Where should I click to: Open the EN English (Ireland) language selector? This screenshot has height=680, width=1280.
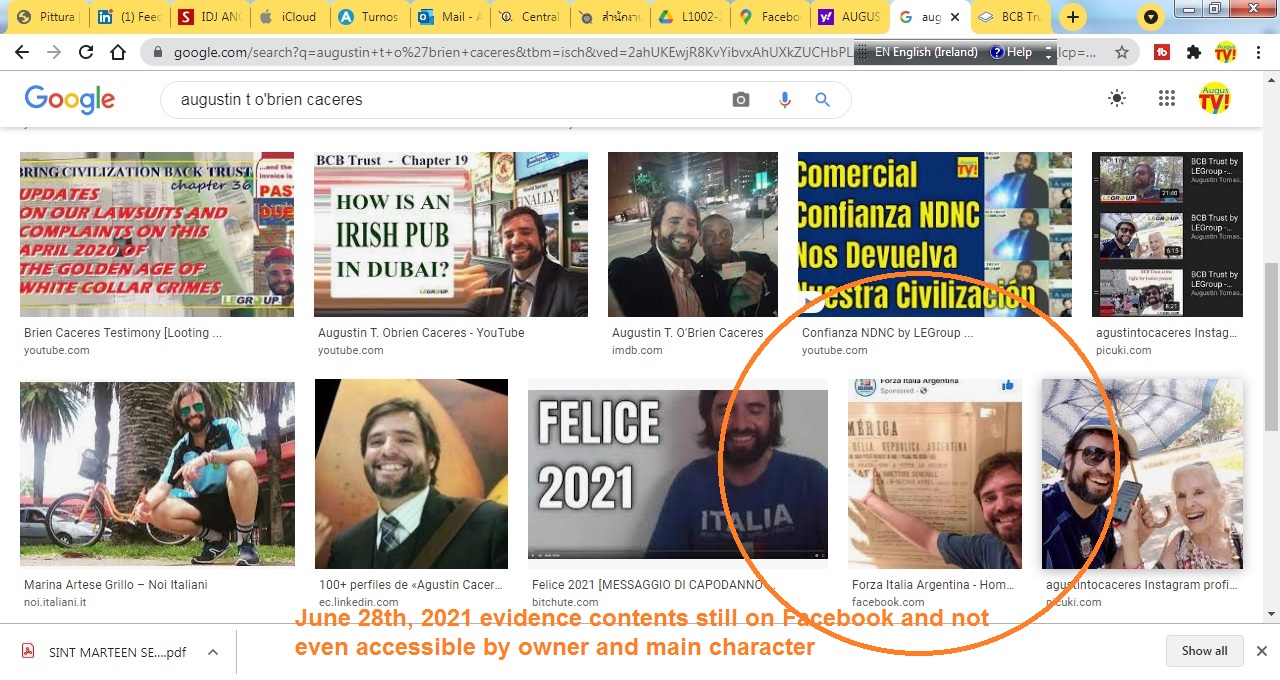coord(925,52)
